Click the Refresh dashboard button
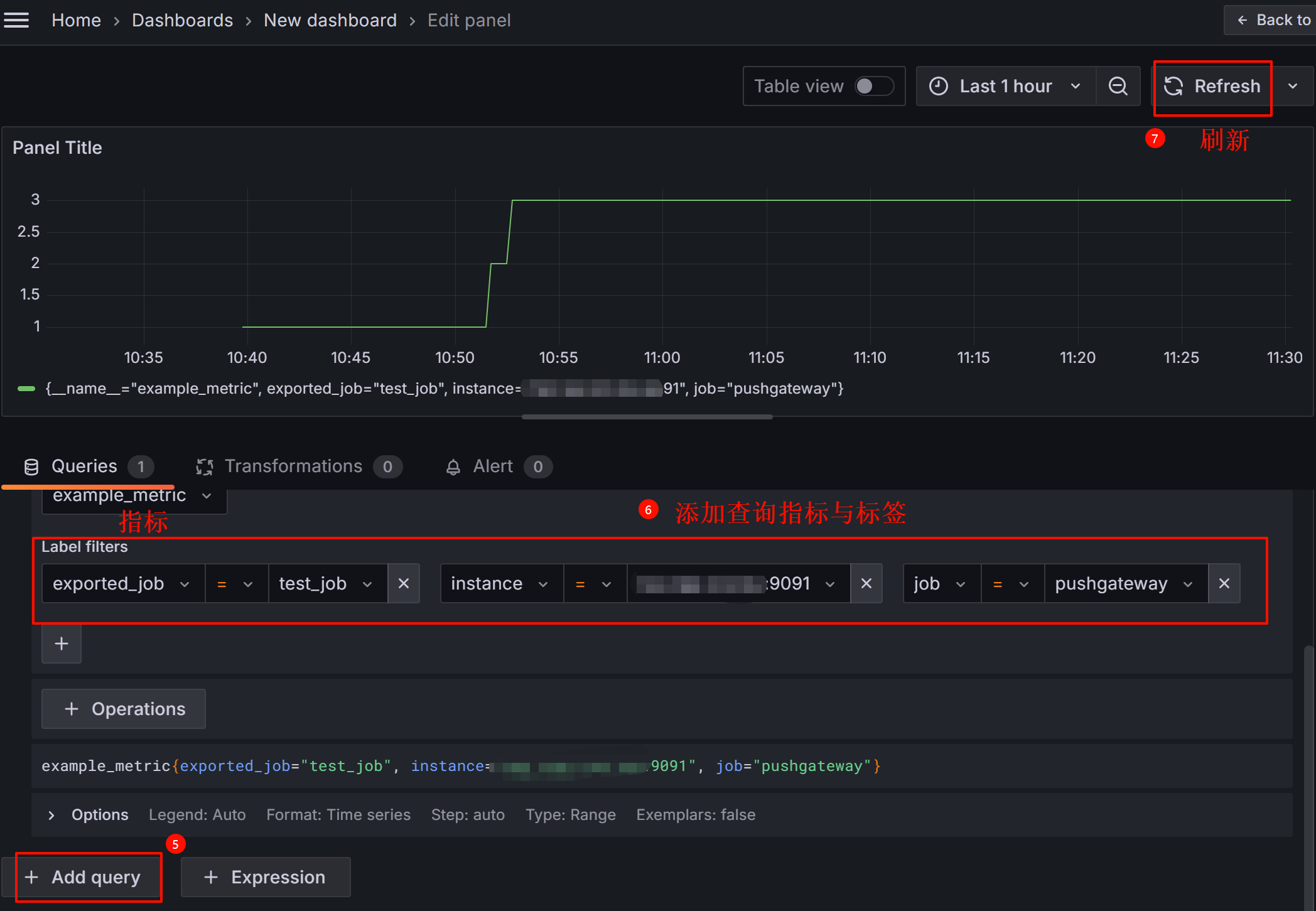Viewport: 1316px width, 911px height. pyautogui.click(x=1213, y=86)
